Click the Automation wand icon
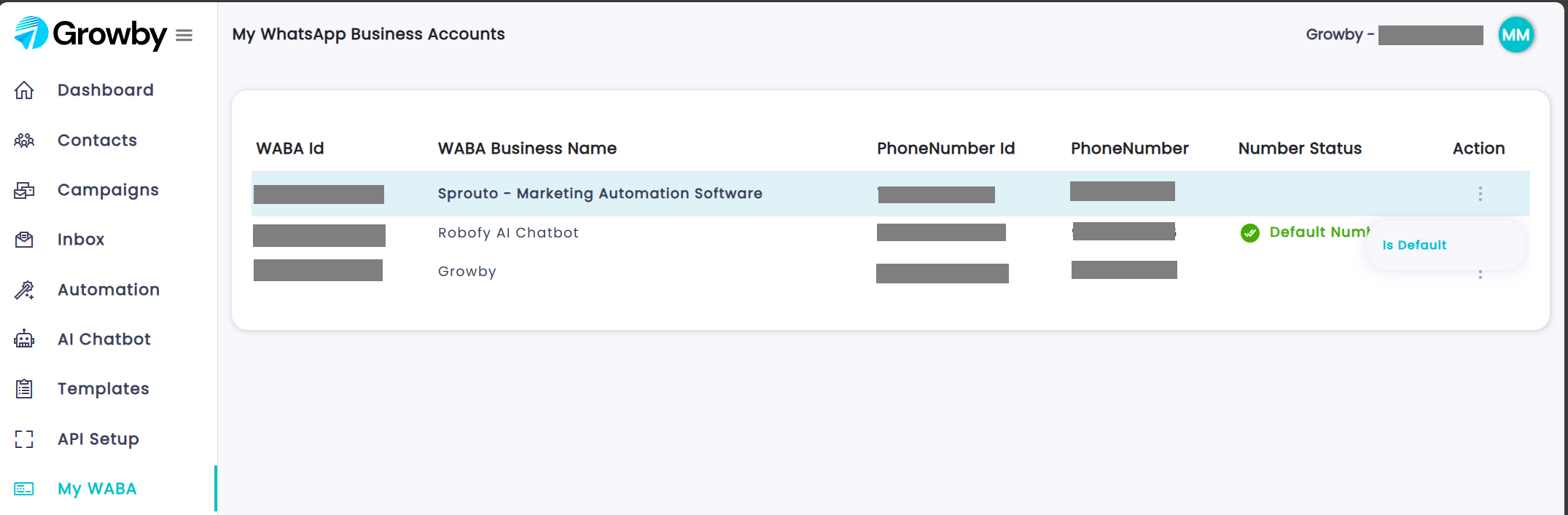 24,290
